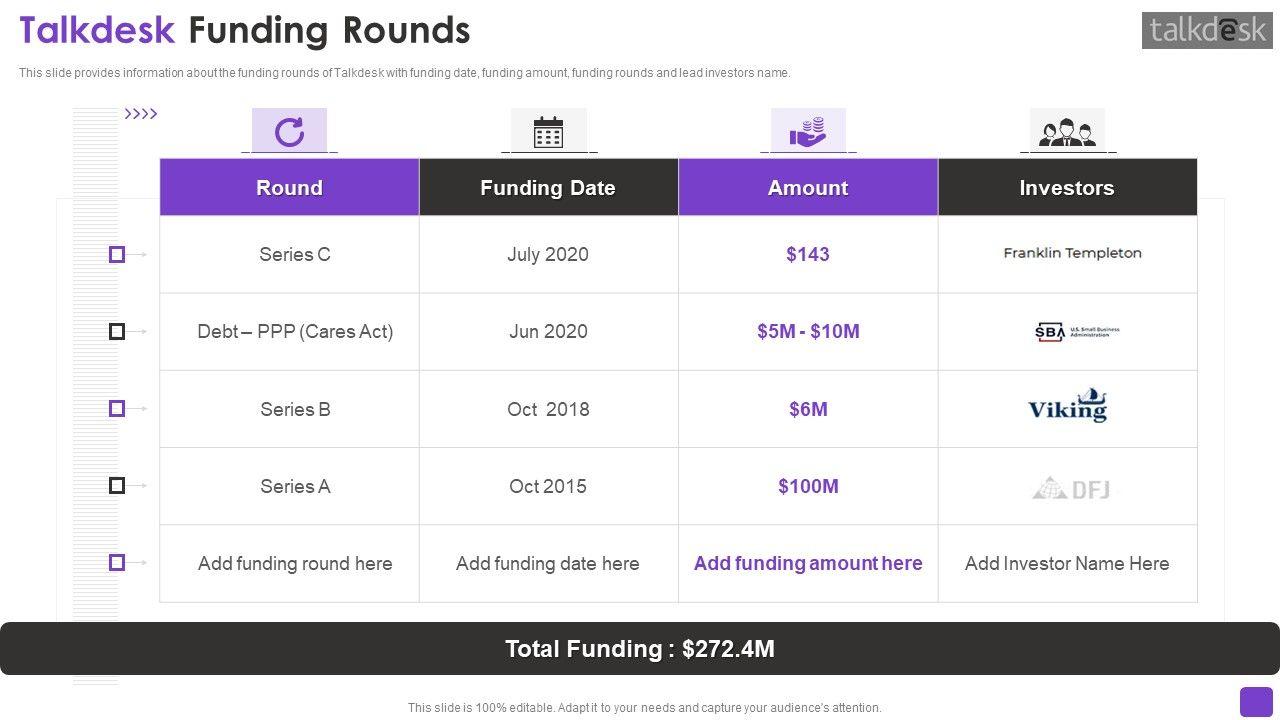Click the square bullet beside Series C
The image size is (1280, 720).
click(x=117, y=255)
